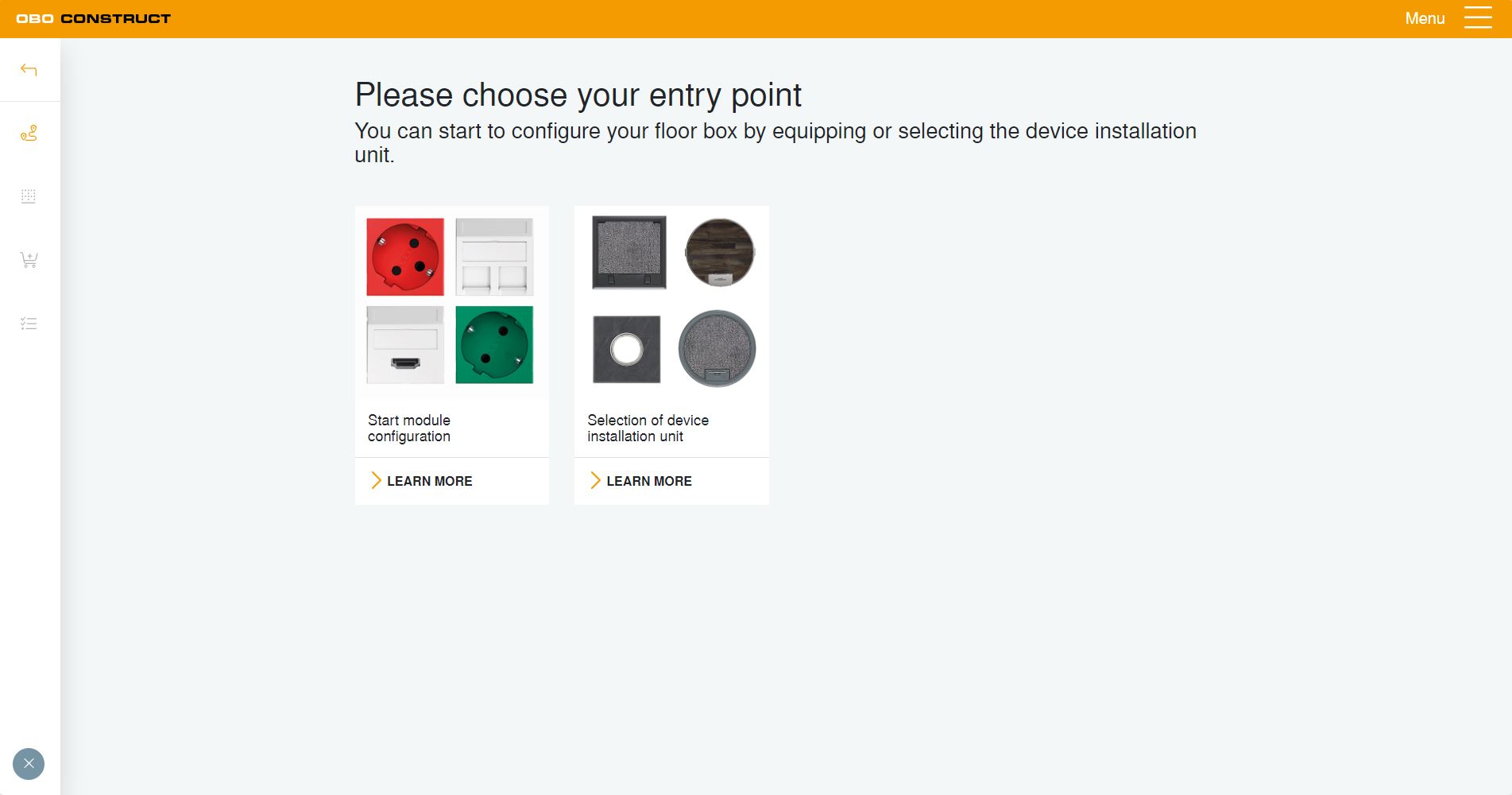Click the Menu label in header
This screenshot has height=795, width=1512.
point(1424,18)
